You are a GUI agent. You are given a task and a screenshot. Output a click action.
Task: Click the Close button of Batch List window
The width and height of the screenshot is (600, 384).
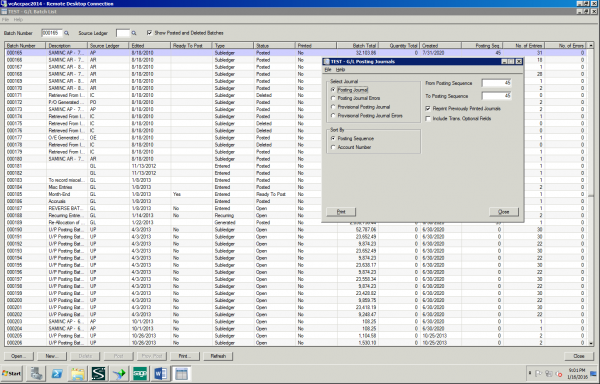click(579, 356)
